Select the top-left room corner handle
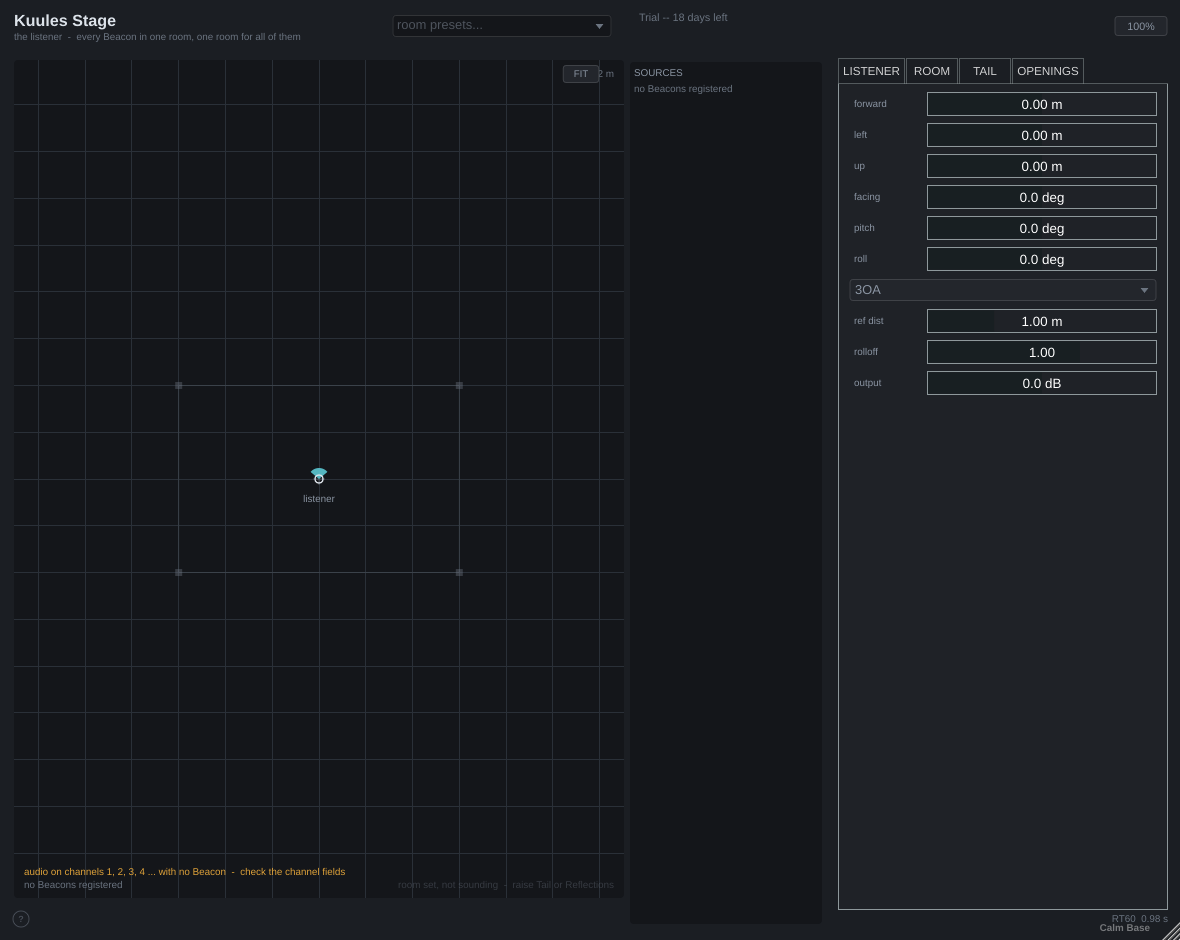Viewport: 1180px width, 940px height. (x=178, y=385)
